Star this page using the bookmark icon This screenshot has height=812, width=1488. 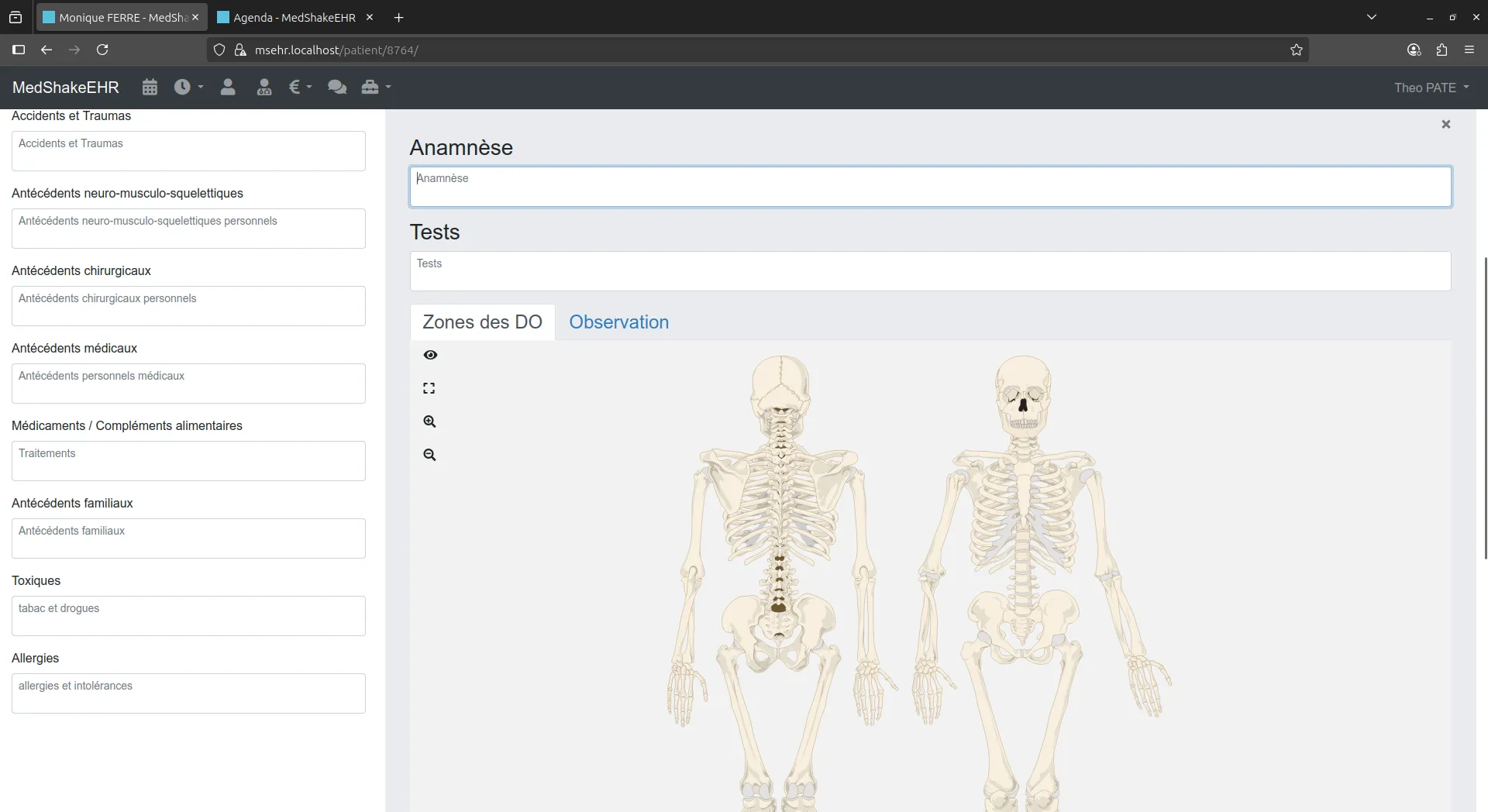click(x=1297, y=50)
